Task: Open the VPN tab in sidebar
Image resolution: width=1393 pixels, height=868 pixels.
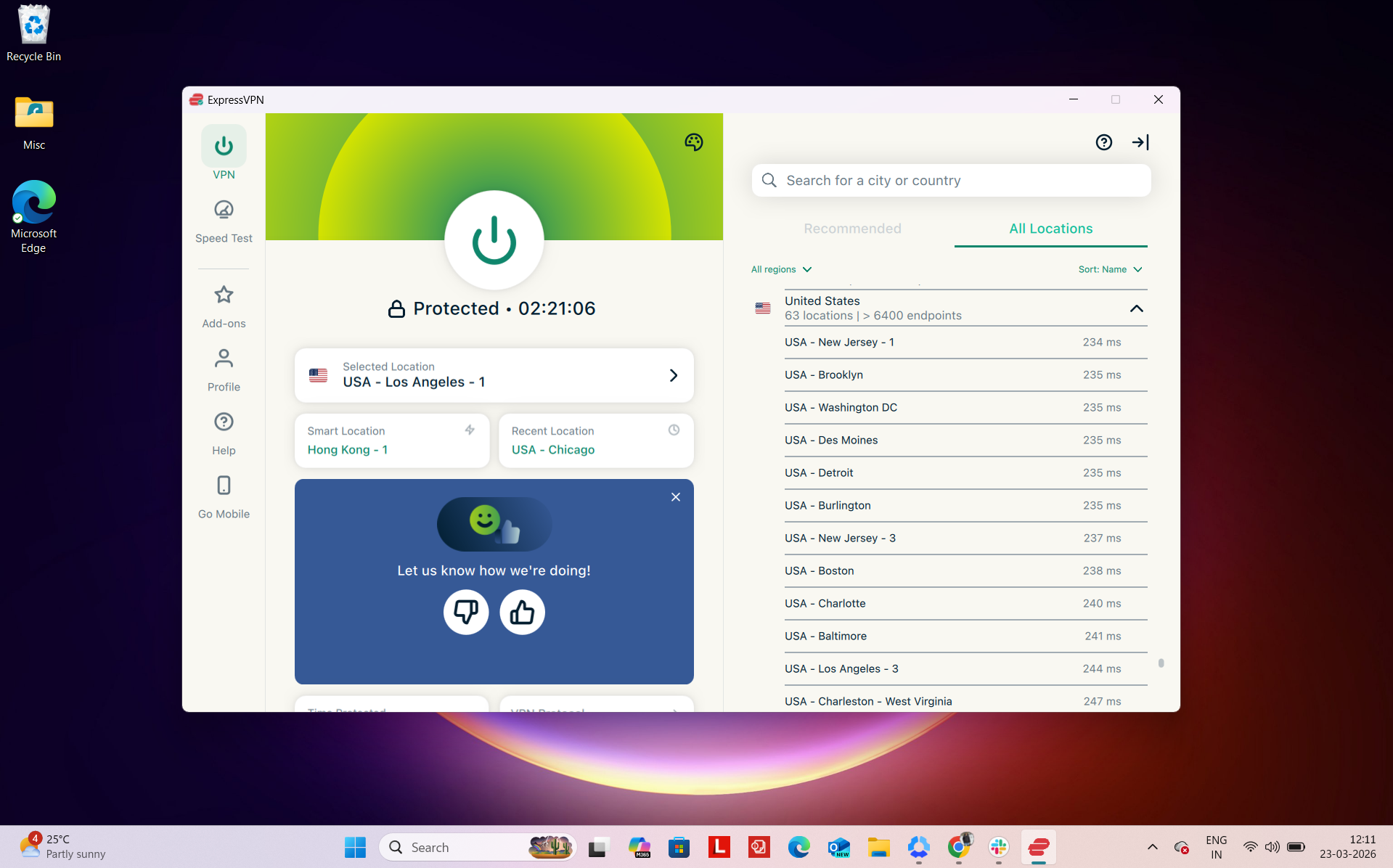Action: 224,153
